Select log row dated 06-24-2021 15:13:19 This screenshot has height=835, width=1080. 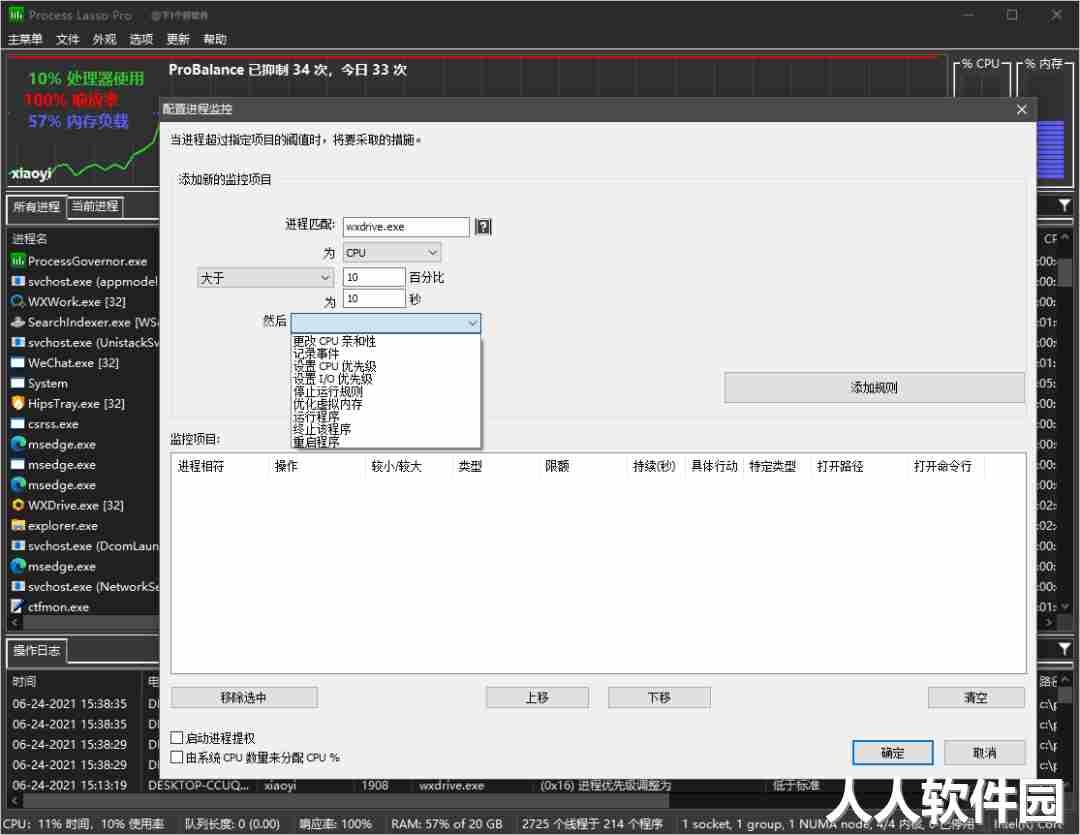coord(521,785)
